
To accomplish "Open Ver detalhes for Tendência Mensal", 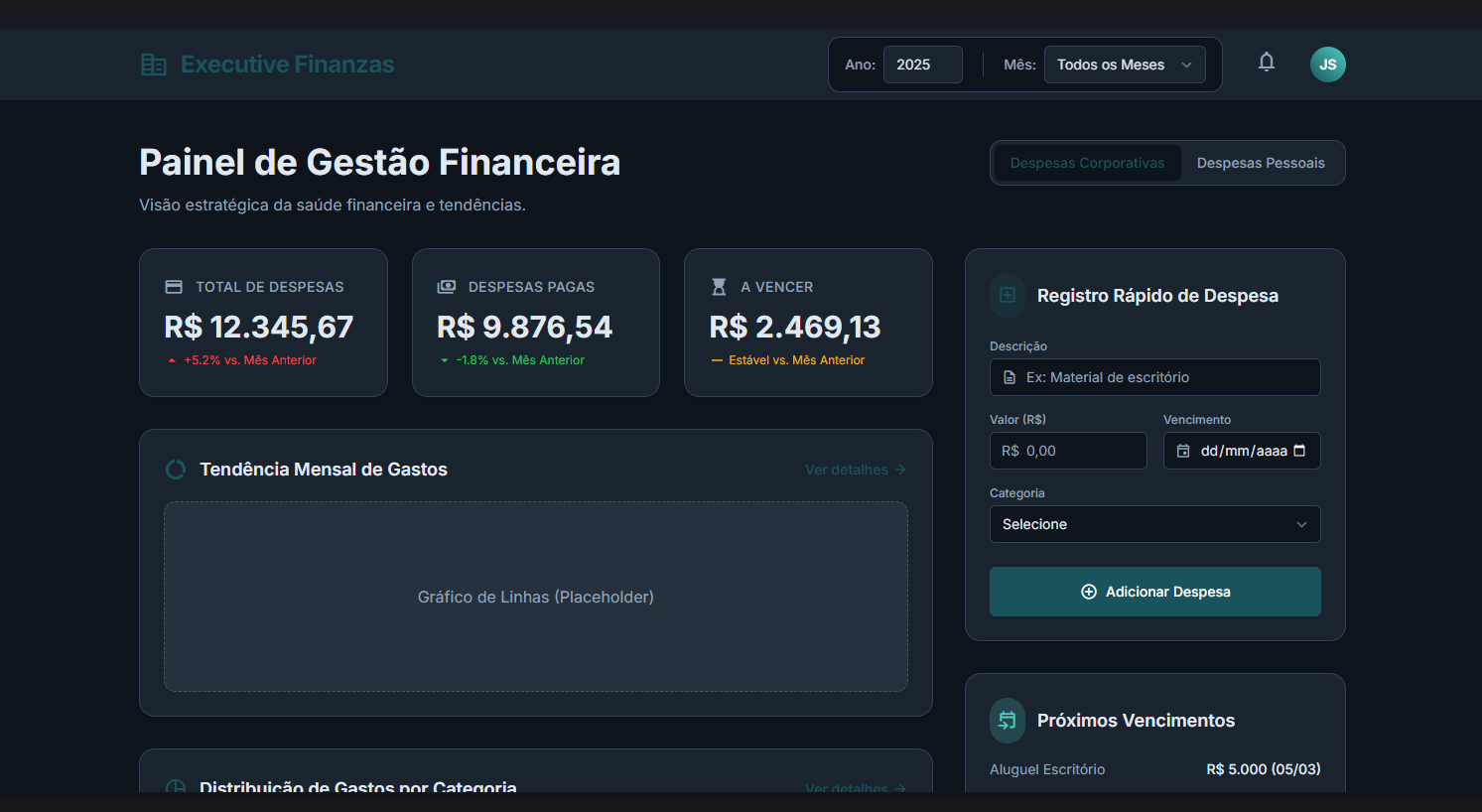I will [855, 469].
